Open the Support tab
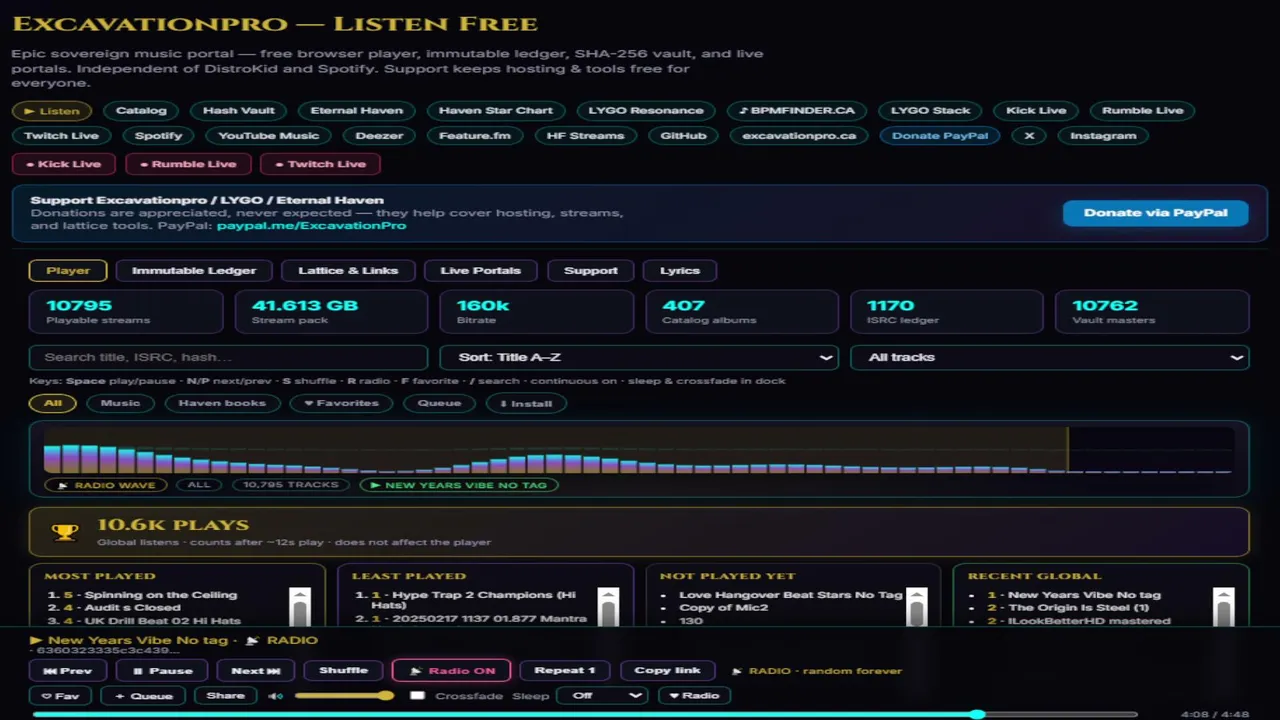The height and width of the screenshot is (720, 1280). click(x=591, y=270)
